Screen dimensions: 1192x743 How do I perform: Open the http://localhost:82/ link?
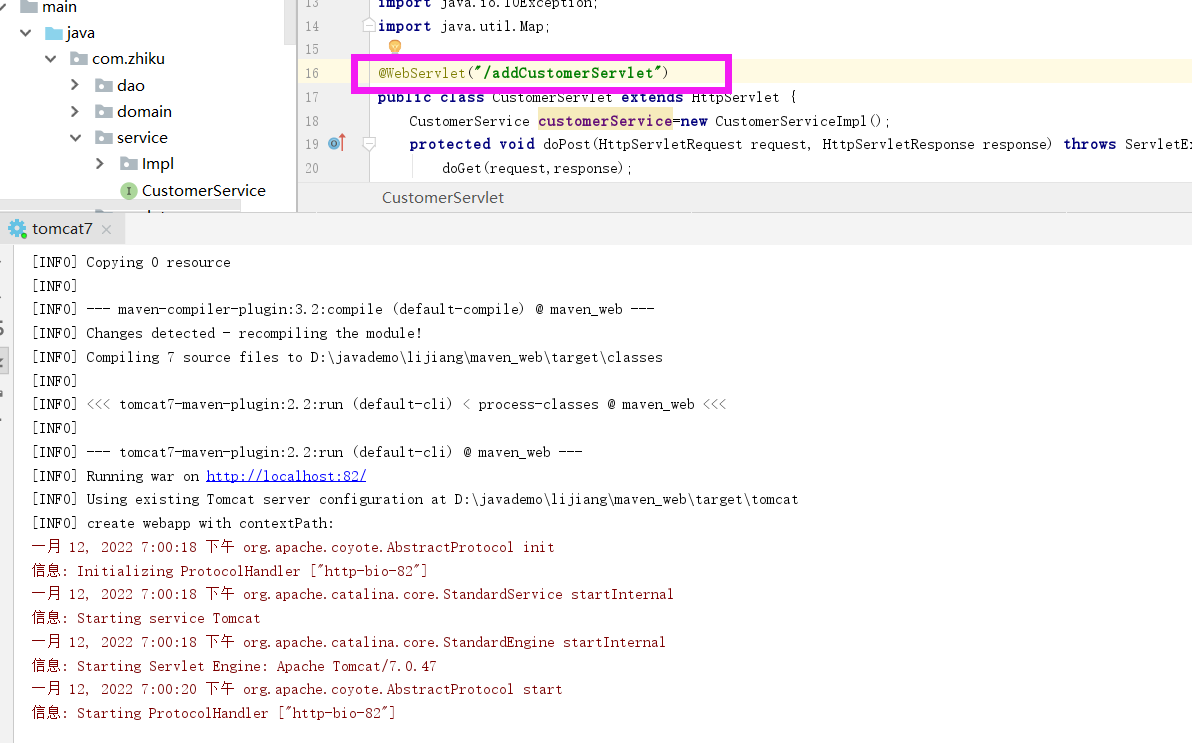[286, 476]
